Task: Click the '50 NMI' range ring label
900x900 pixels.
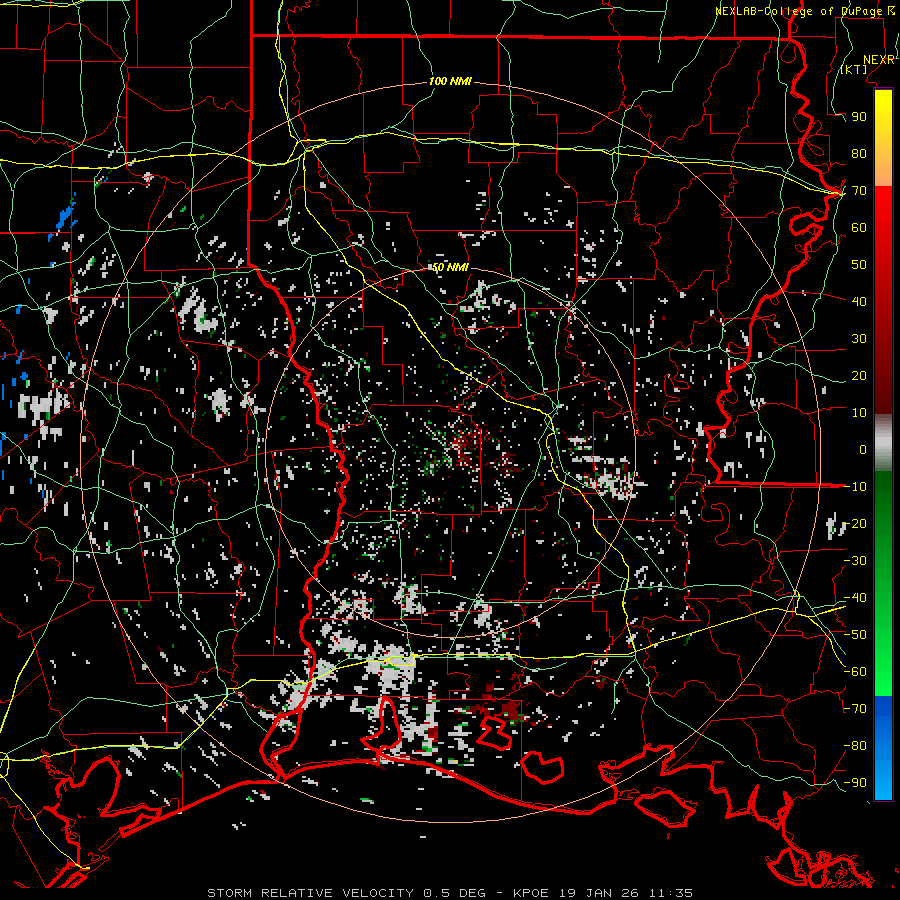Action: coord(450,267)
